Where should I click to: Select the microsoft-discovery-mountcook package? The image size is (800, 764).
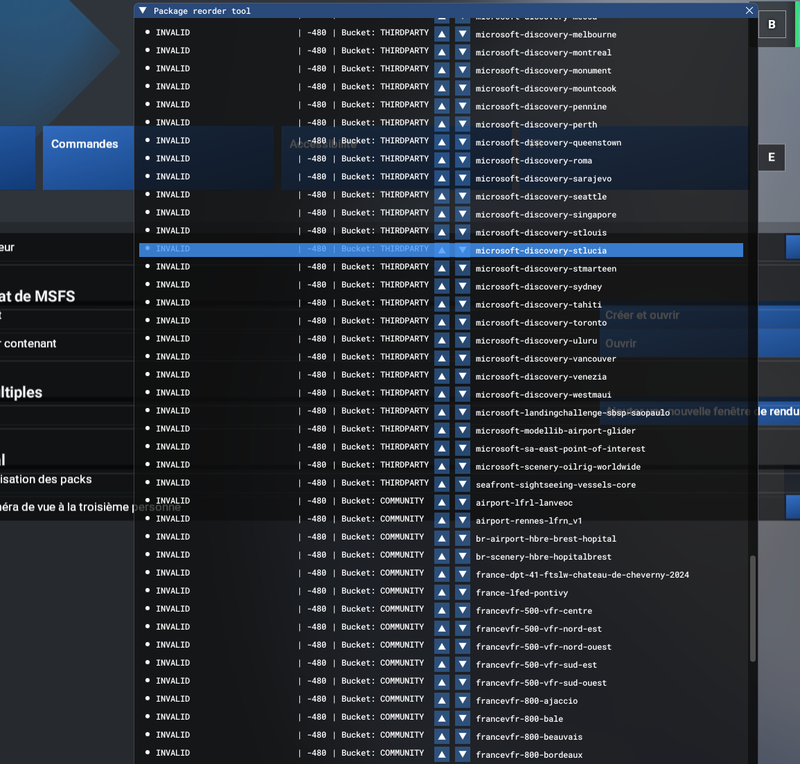pos(546,88)
